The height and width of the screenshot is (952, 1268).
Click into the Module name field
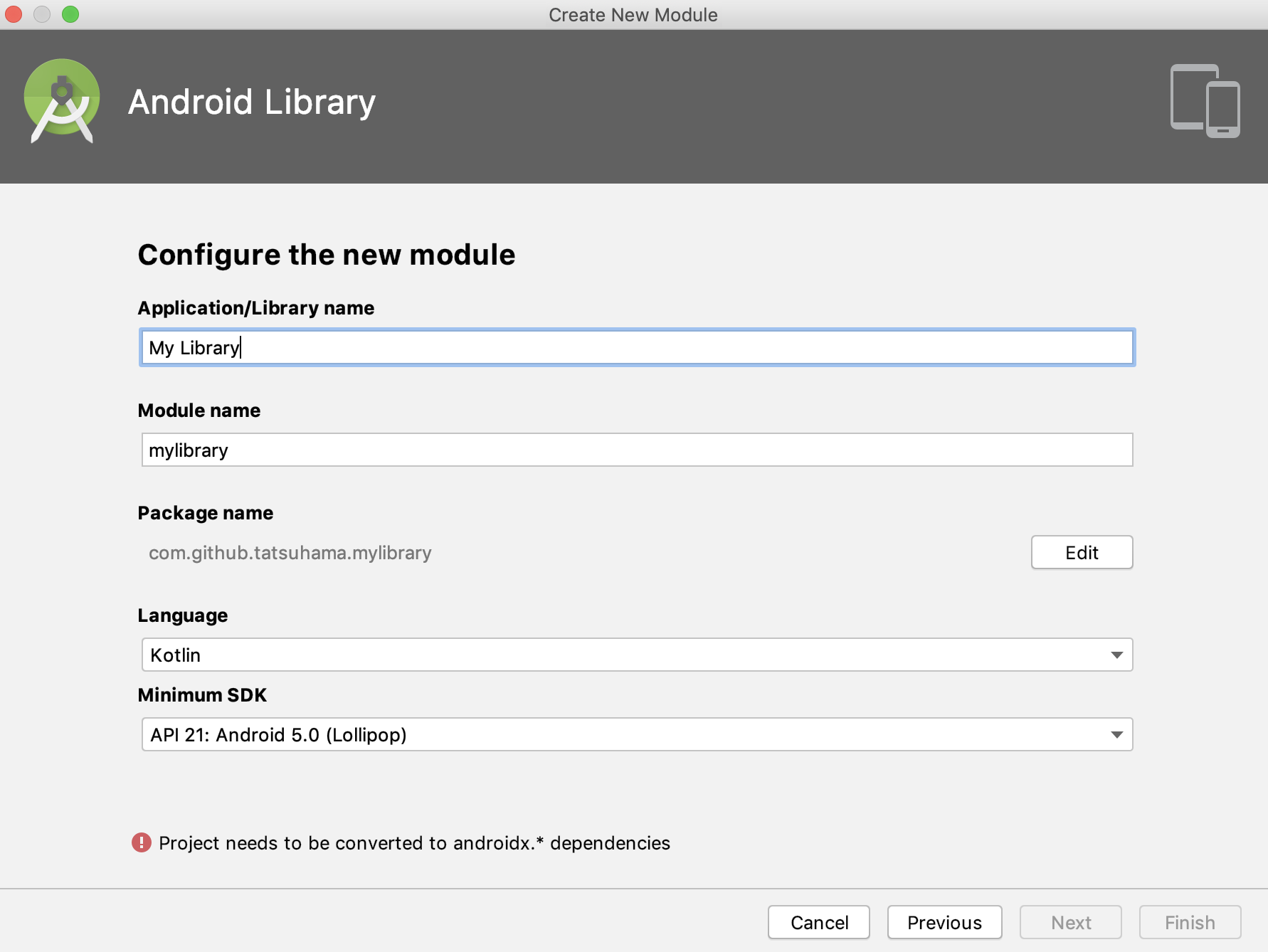click(x=637, y=450)
